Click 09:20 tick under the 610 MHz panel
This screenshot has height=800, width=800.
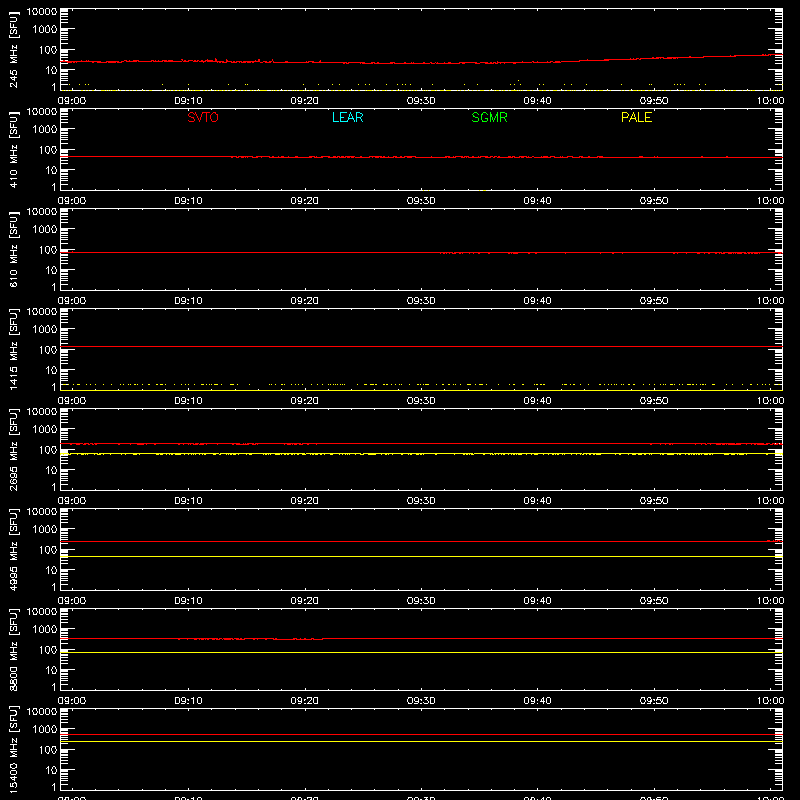[x=305, y=301]
